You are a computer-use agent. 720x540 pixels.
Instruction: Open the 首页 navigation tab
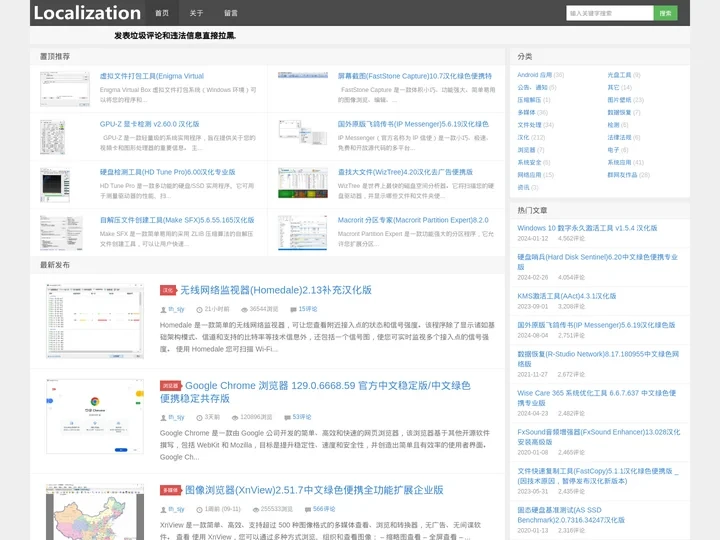[162, 13]
